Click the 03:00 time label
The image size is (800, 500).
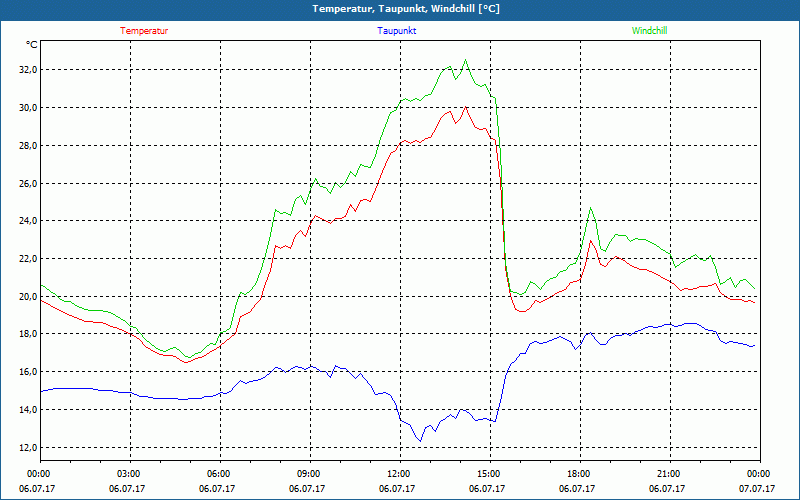pos(130,474)
